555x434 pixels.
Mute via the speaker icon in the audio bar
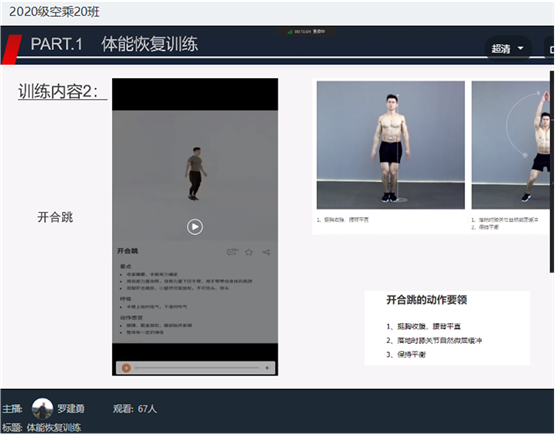click(267, 368)
